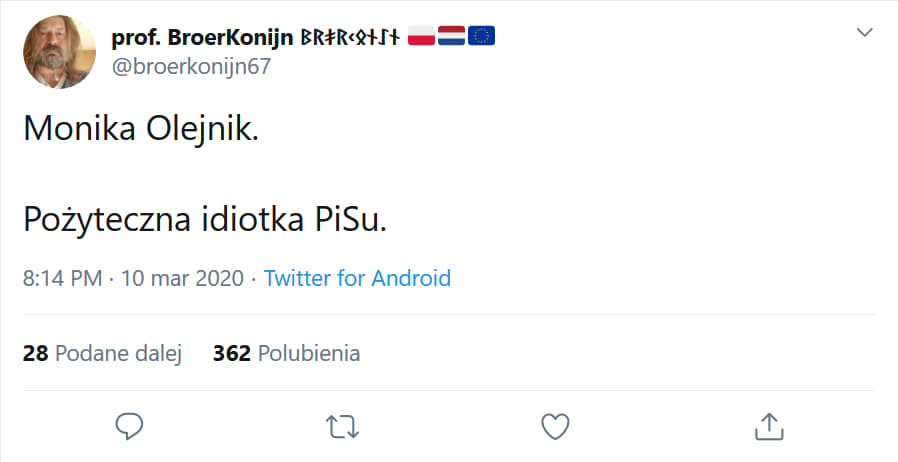Click the @broerkonijn67 handle
898x462 pixels.
tap(190, 66)
